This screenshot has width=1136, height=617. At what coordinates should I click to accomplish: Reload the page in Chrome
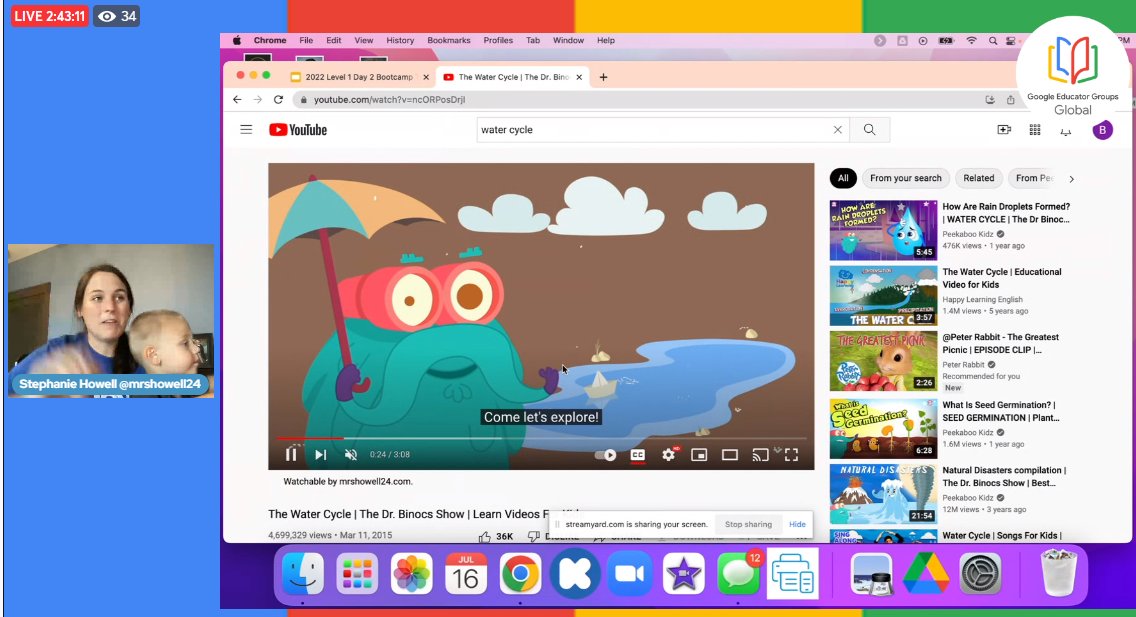(x=278, y=99)
